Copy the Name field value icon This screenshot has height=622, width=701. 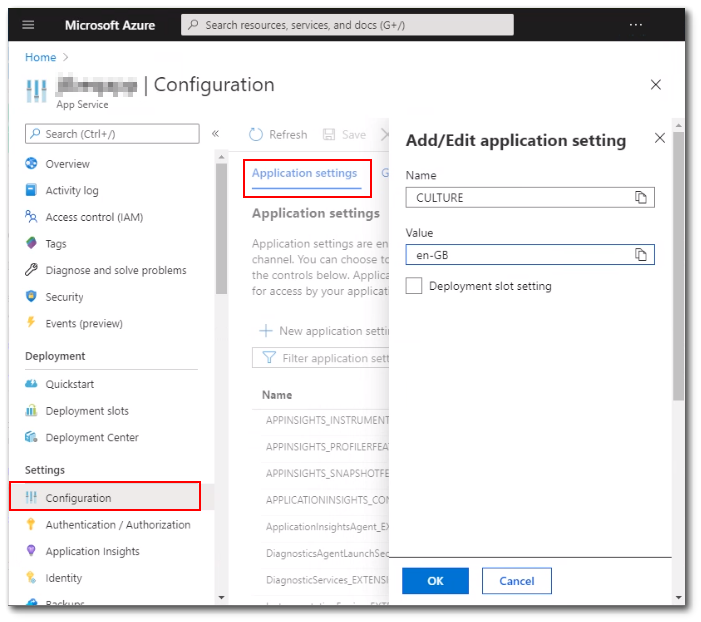pyautogui.click(x=641, y=197)
